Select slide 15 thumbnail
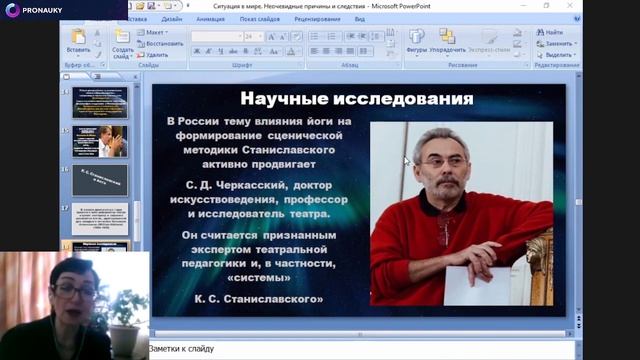The height and width of the screenshot is (360, 640). (100, 142)
